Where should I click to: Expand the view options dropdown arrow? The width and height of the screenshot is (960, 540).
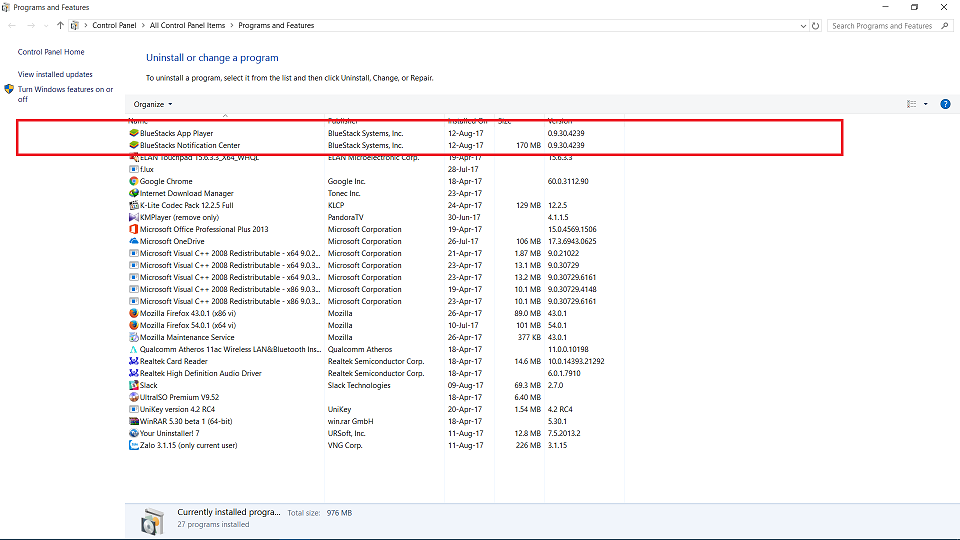pos(926,104)
